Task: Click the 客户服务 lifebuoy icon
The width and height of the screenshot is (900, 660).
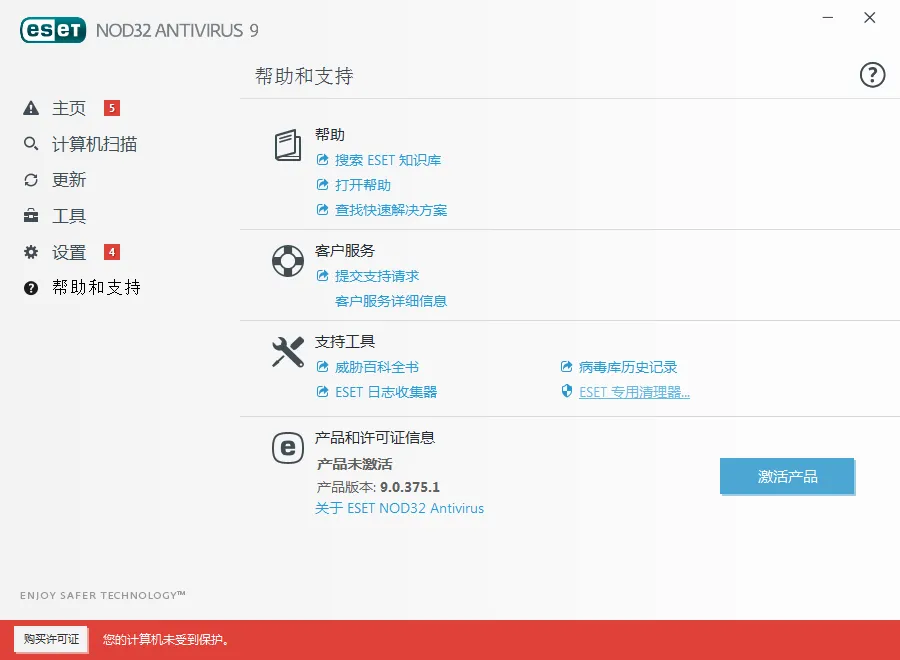Action: tap(287, 260)
